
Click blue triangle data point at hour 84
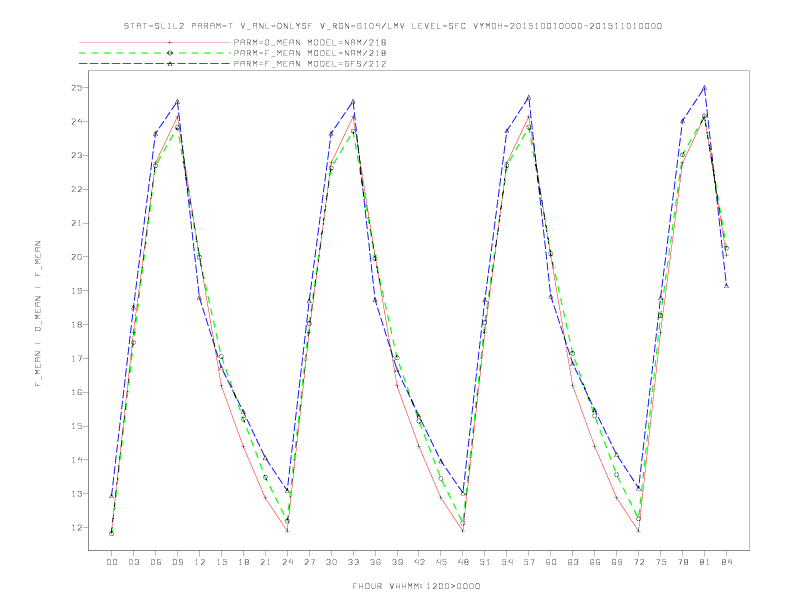(x=726, y=286)
